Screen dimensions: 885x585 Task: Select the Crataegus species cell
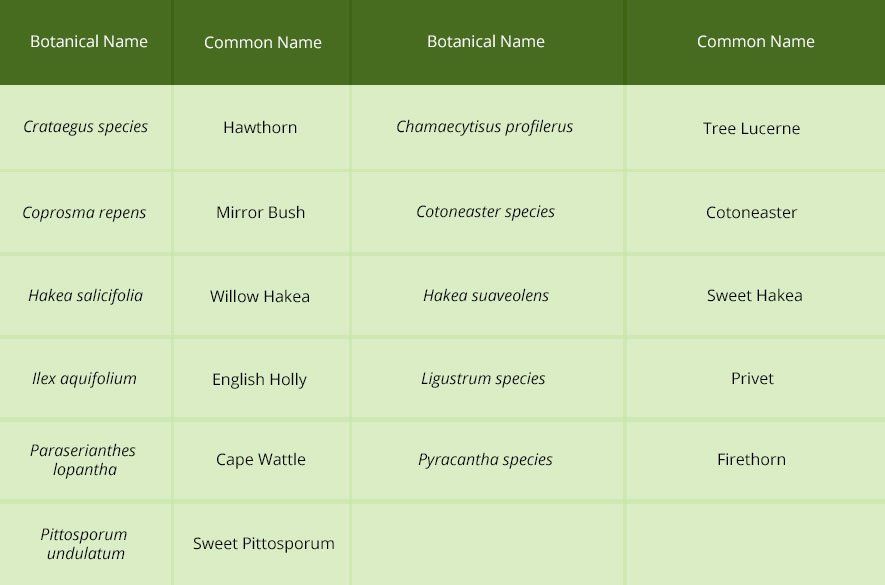tap(86, 127)
